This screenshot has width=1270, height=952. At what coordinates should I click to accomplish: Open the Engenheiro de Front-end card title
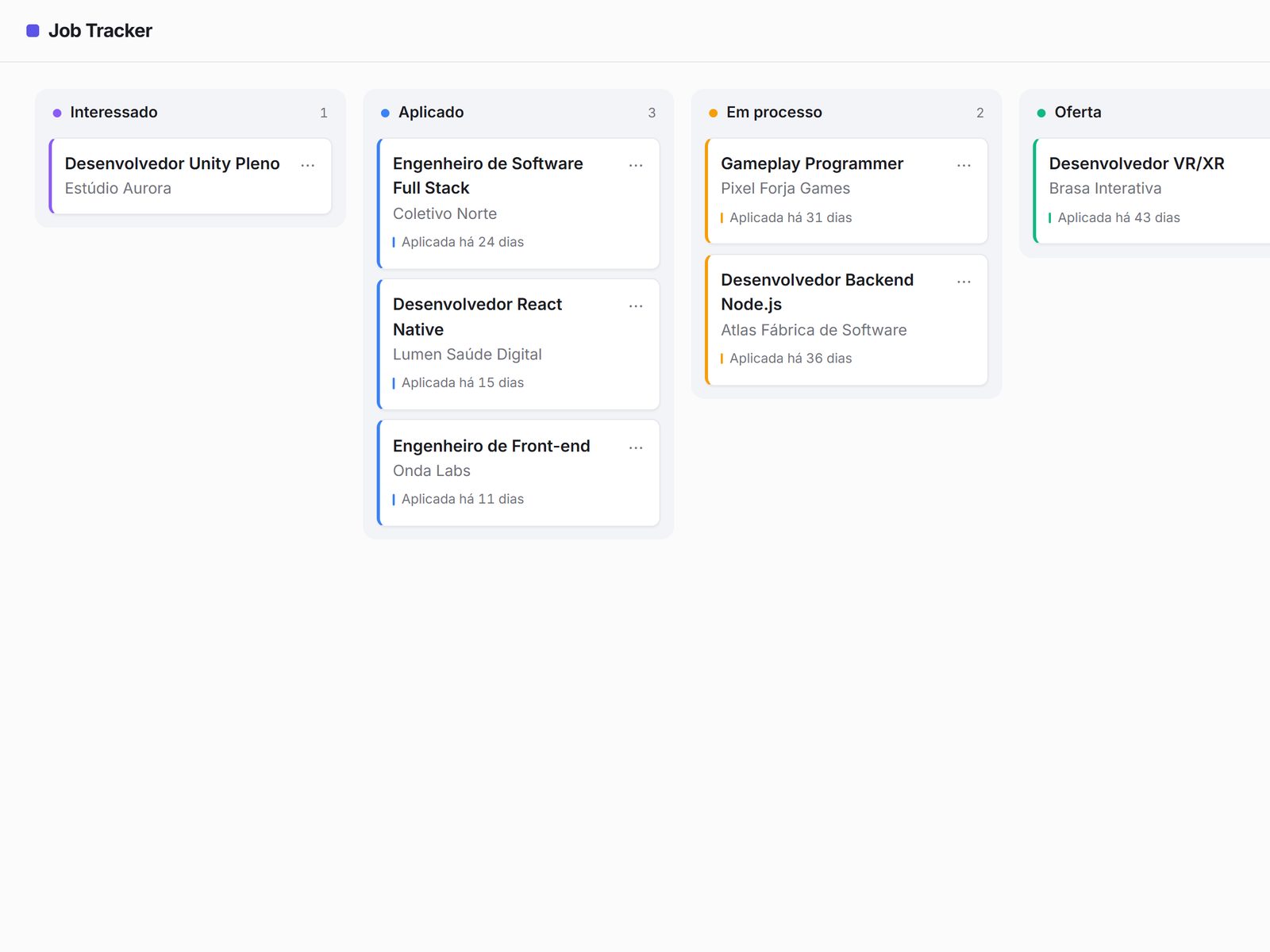(x=491, y=446)
